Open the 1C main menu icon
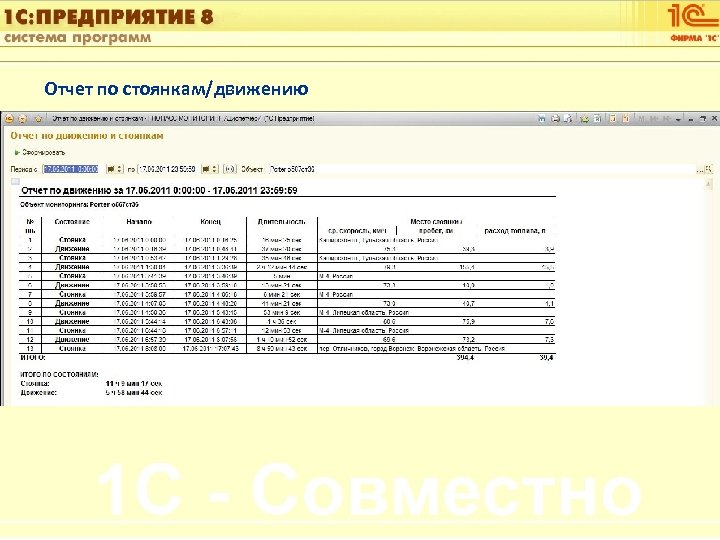Screen dimensions: 720x540 (x=9, y=118)
